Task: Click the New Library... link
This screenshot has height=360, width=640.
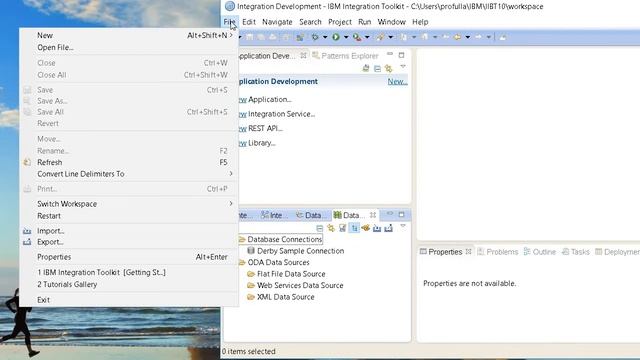Action: [257, 143]
